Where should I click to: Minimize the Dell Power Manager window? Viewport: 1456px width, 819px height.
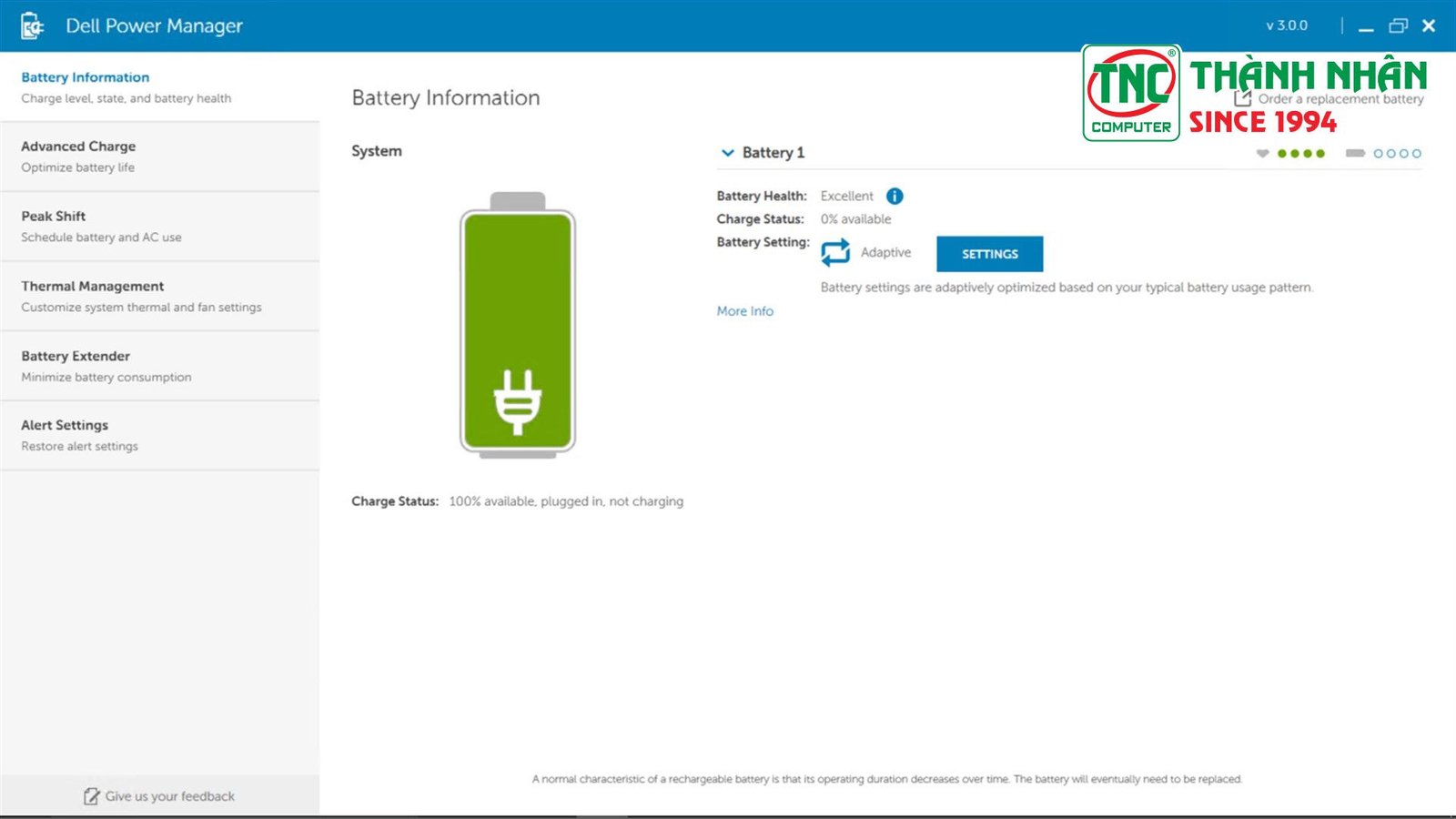click(x=1366, y=26)
